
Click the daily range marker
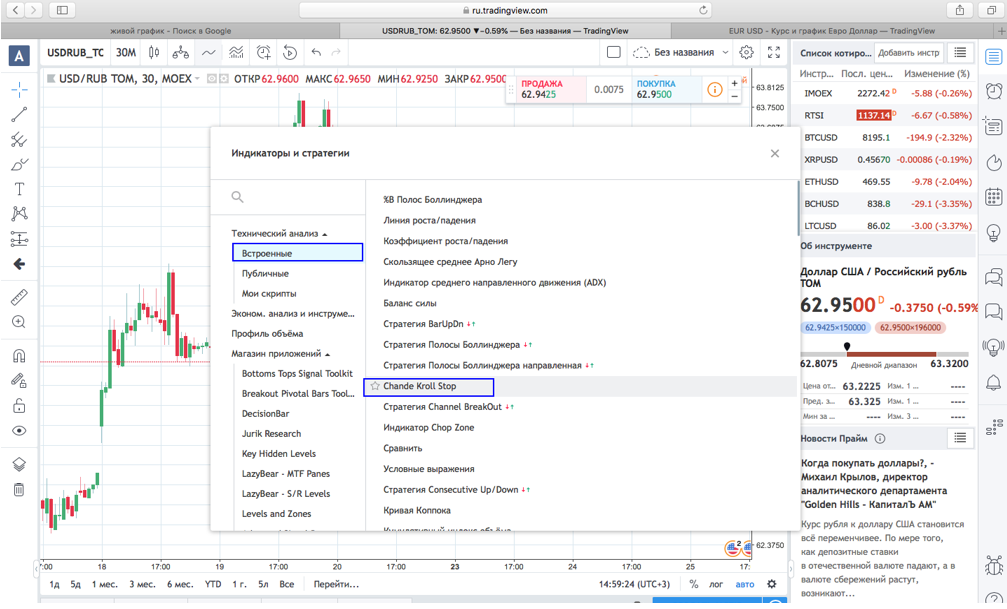pyautogui.click(x=847, y=347)
